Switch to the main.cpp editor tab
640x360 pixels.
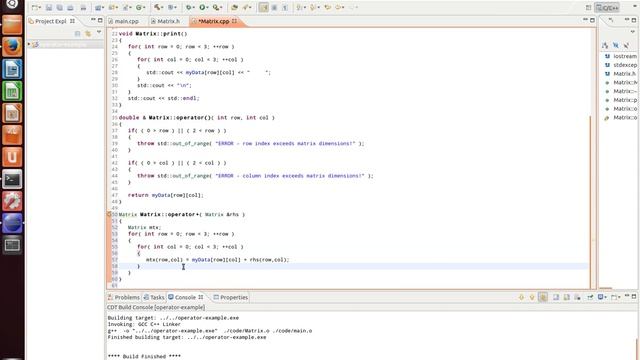tap(124, 21)
